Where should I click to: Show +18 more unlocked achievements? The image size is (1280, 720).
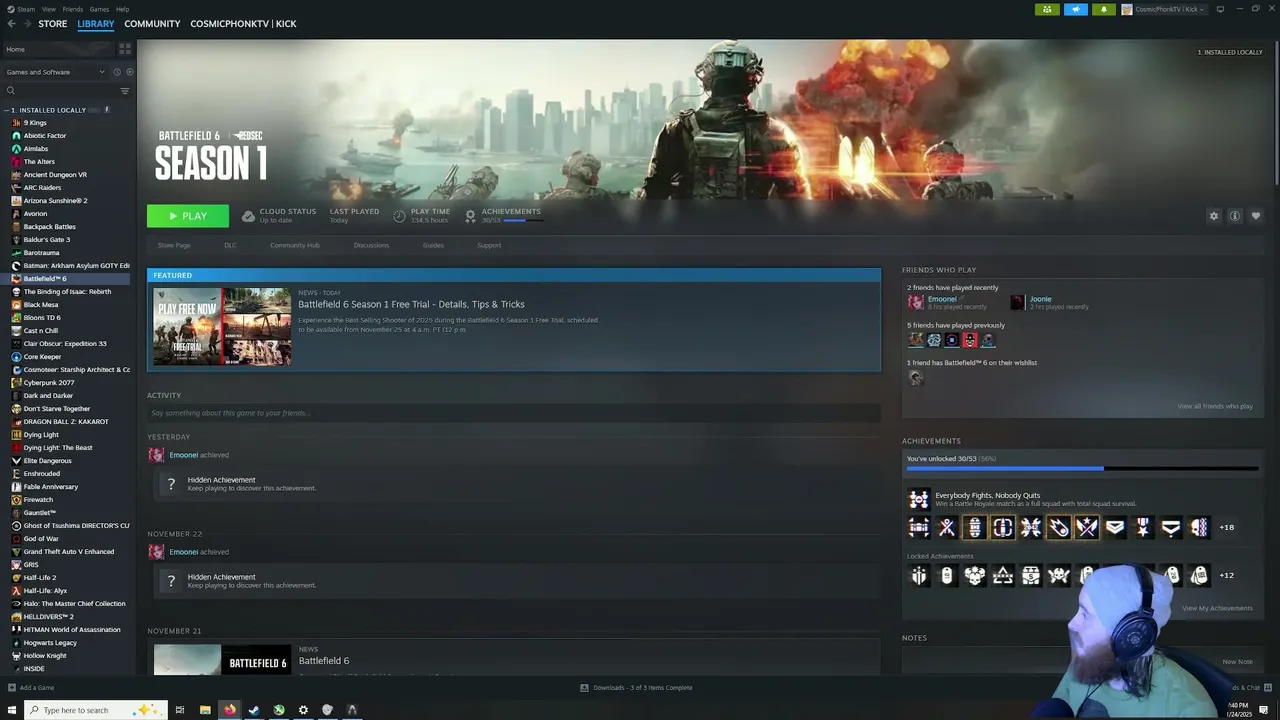tap(1227, 527)
